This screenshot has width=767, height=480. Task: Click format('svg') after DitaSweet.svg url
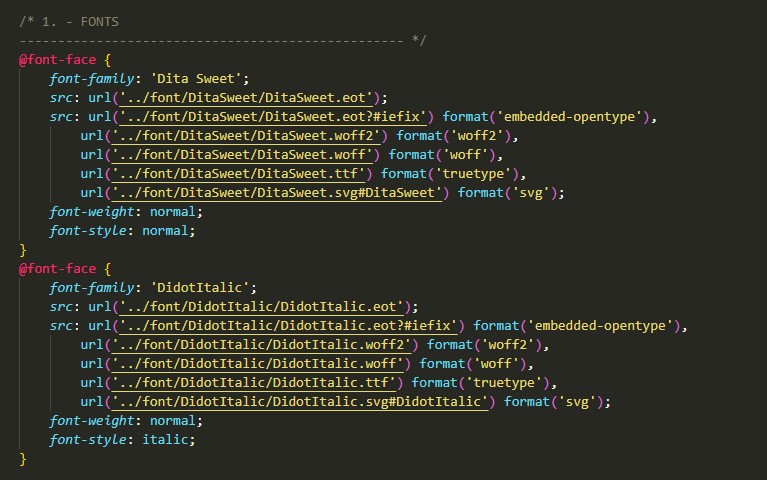pos(507,193)
